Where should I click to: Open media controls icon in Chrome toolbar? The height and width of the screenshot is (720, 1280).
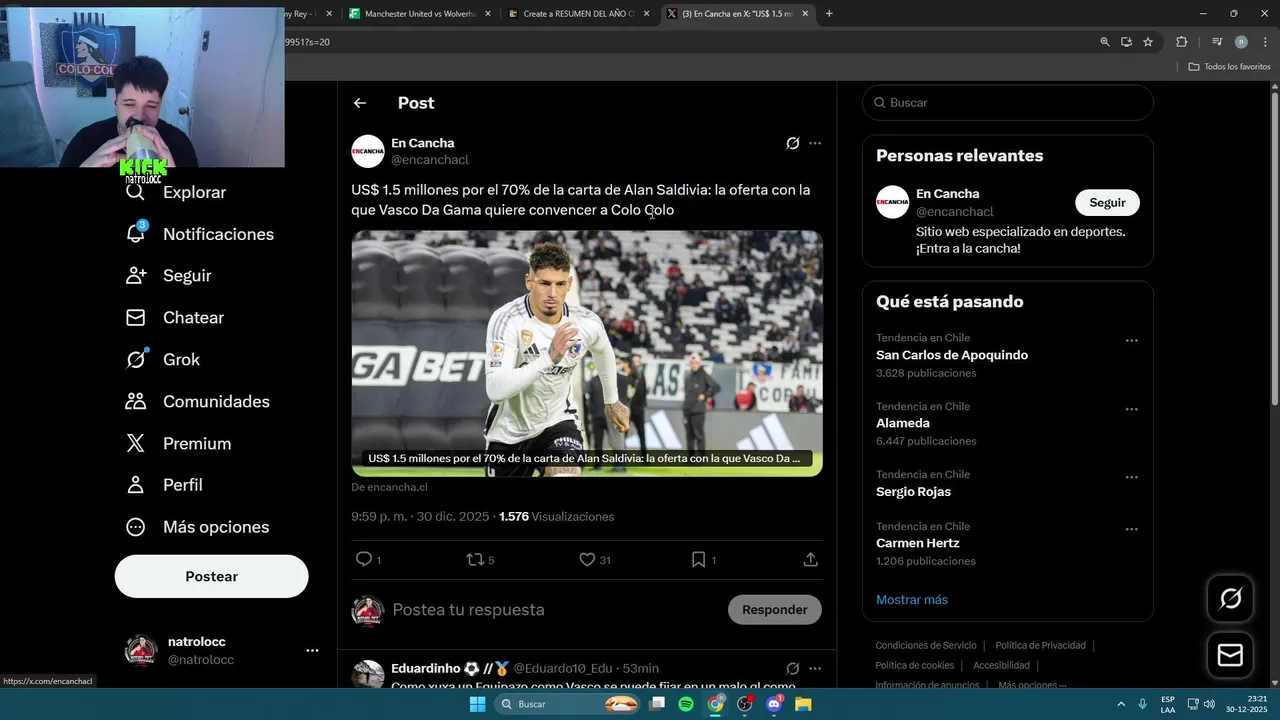(x=1217, y=42)
